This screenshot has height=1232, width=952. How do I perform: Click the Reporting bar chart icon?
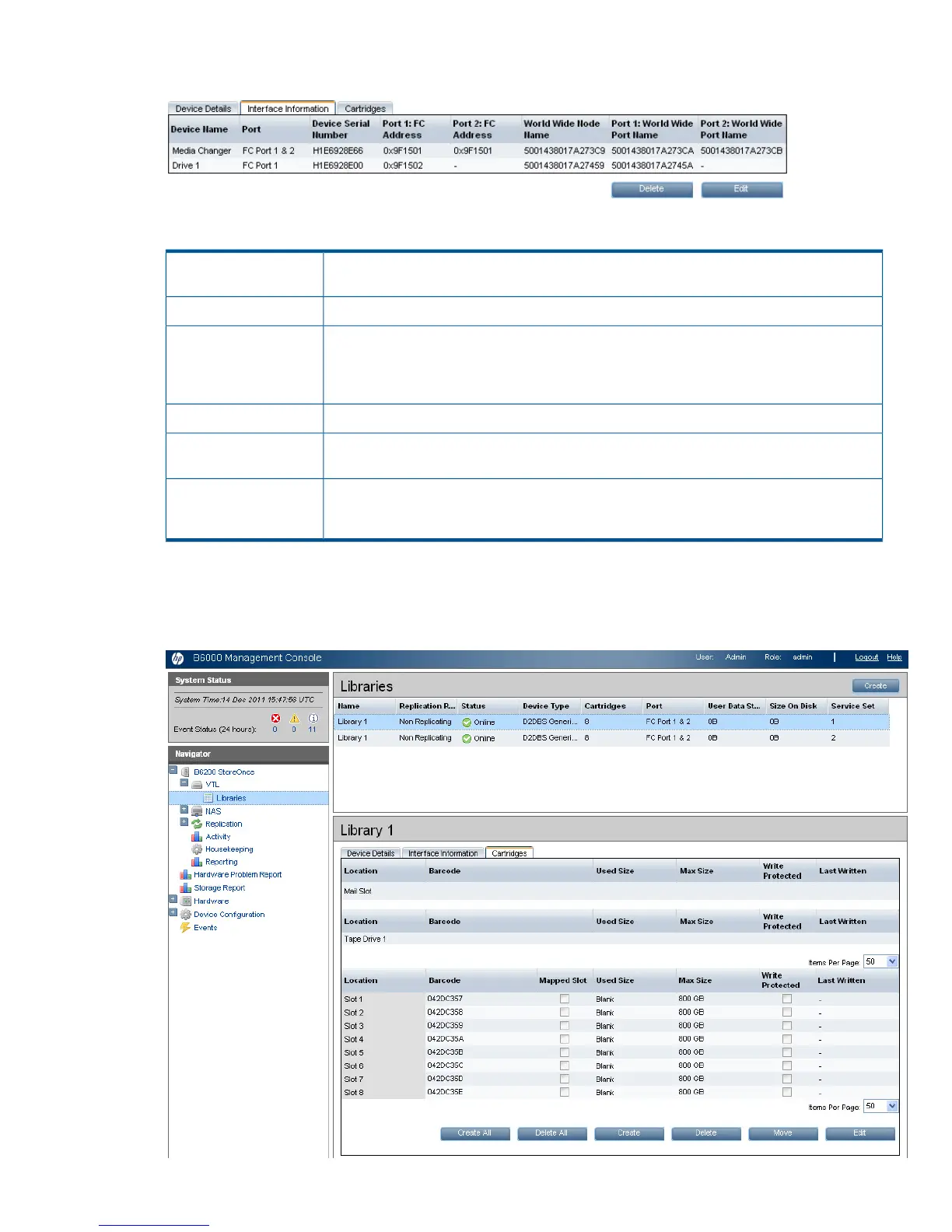197,862
